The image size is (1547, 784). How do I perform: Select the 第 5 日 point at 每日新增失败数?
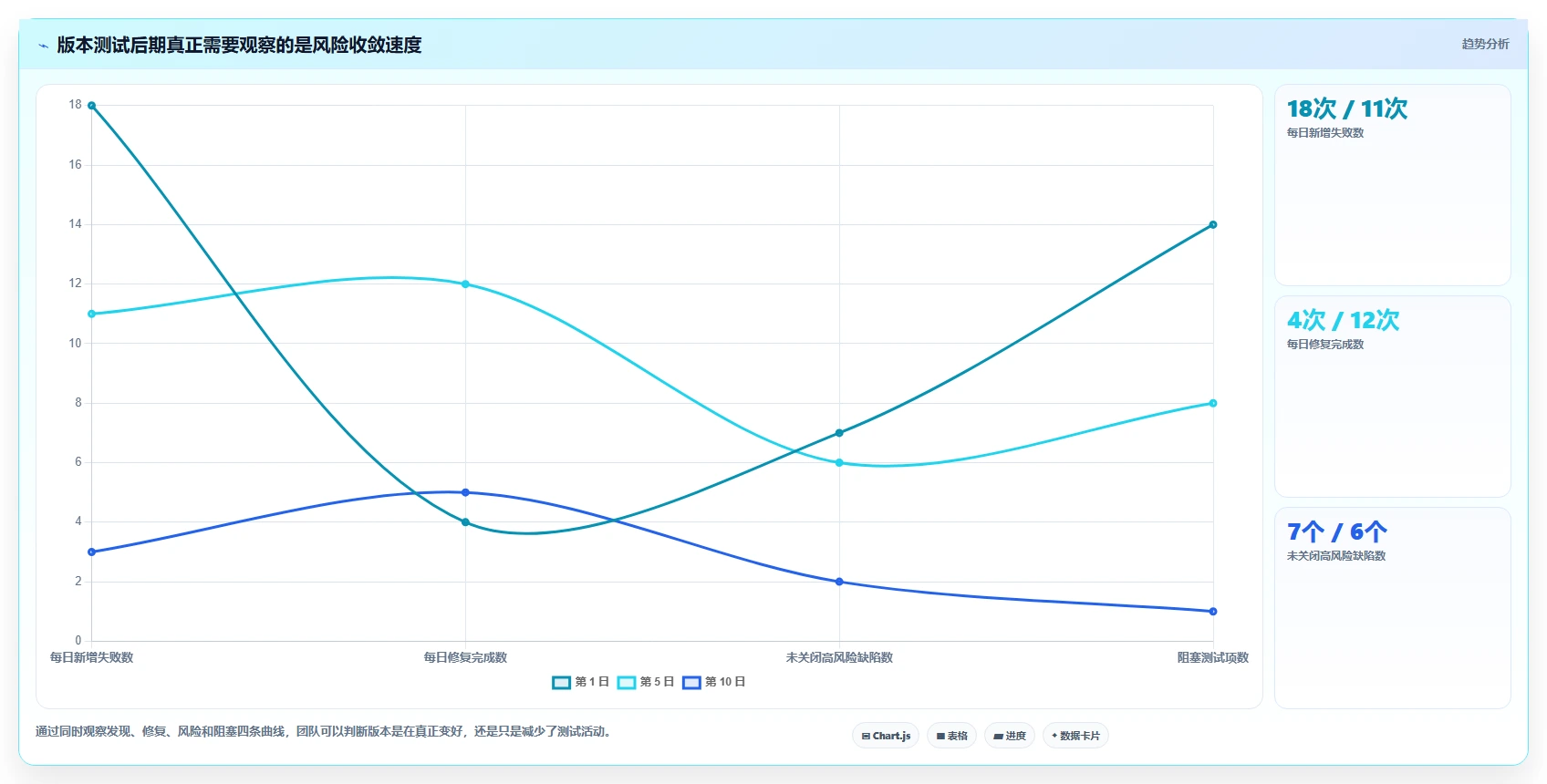[x=91, y=314]
